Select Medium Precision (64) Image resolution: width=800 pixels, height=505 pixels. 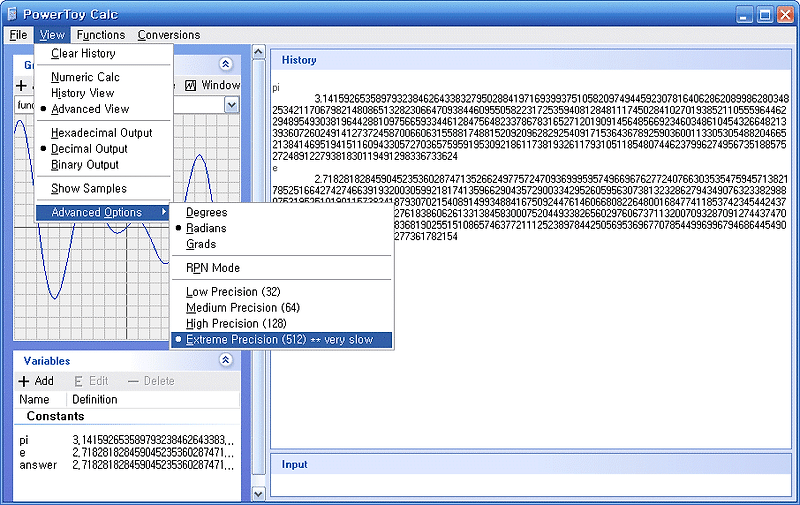click(x=282, y=308)
